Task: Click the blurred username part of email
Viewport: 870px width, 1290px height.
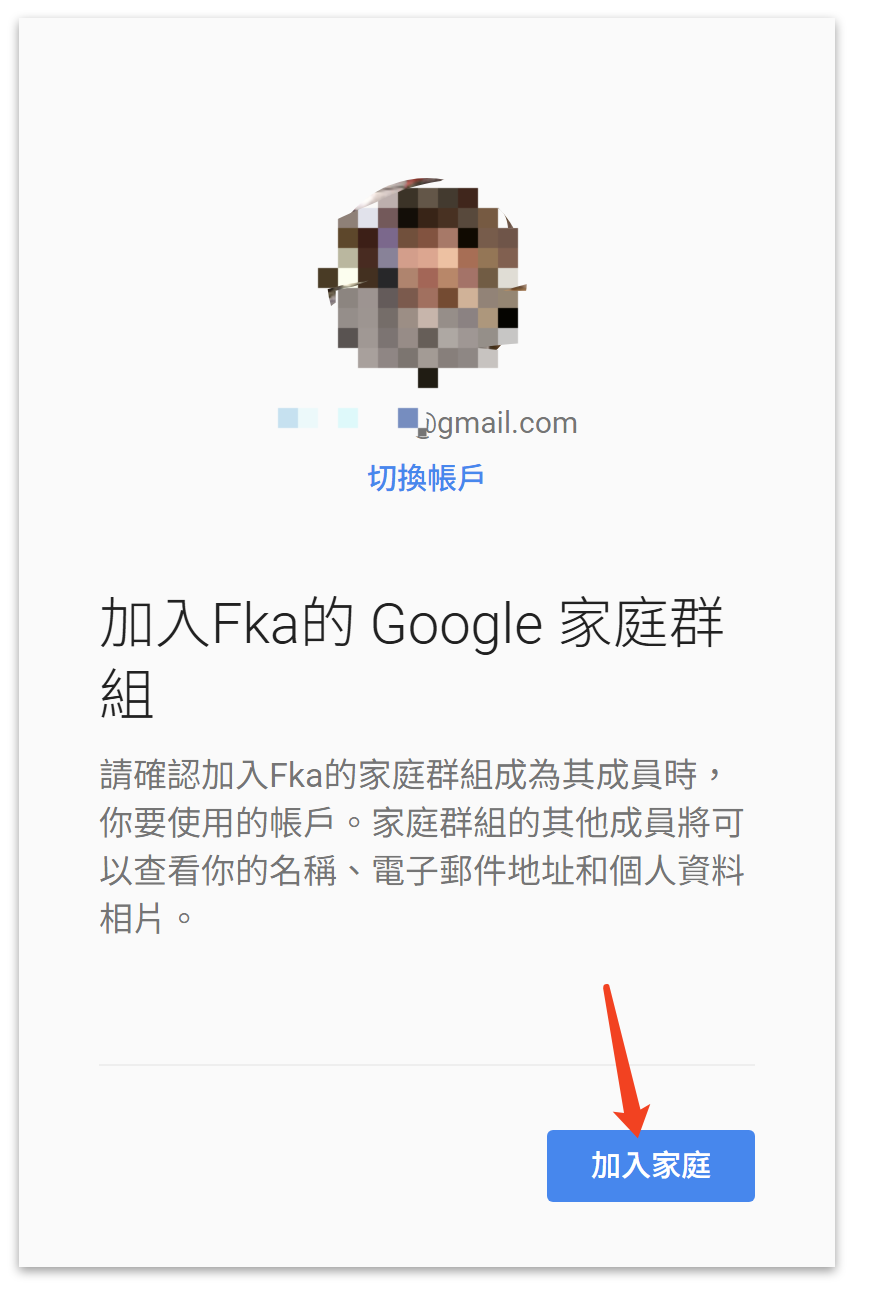Action: [348, 418]
